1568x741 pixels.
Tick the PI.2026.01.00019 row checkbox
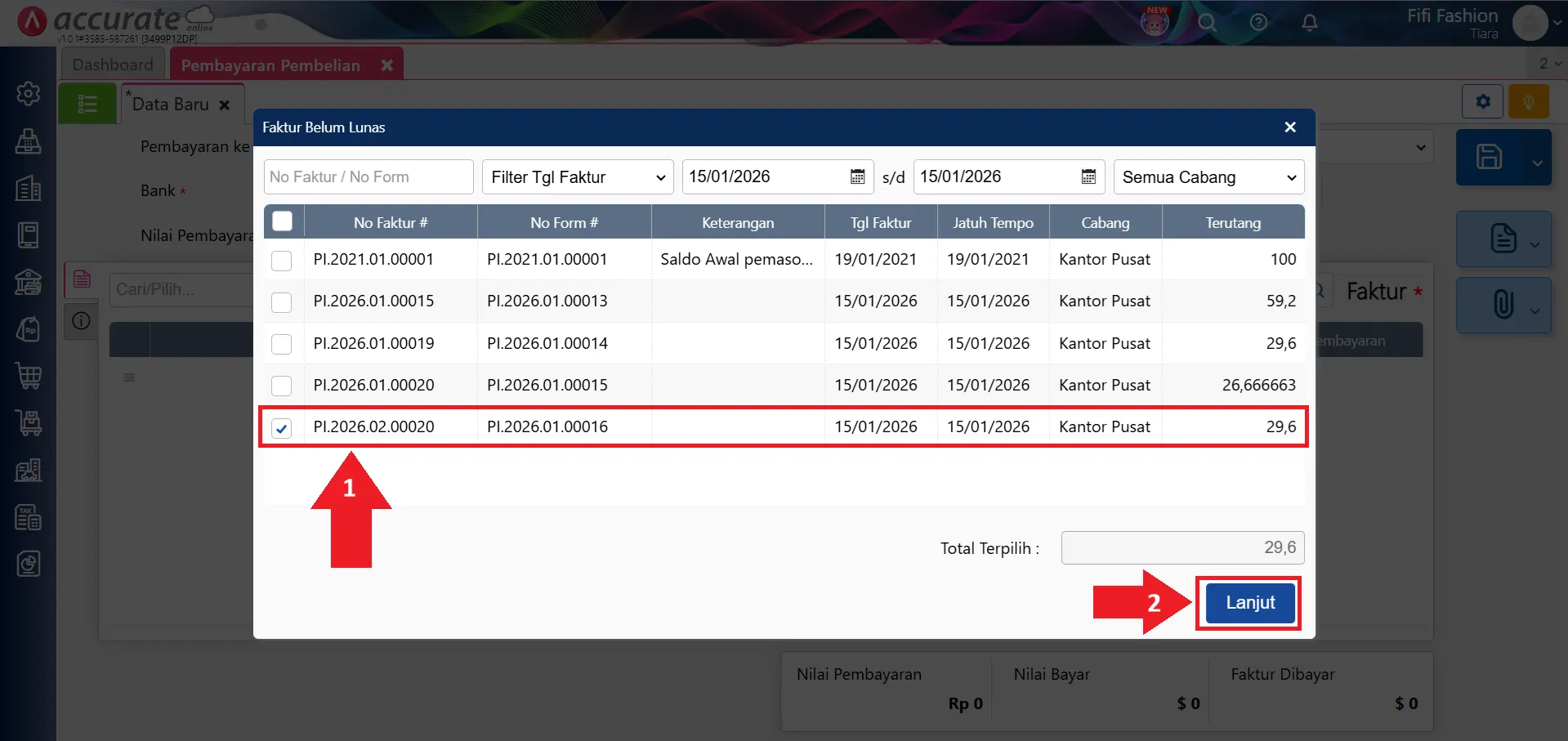pos(281,344)
